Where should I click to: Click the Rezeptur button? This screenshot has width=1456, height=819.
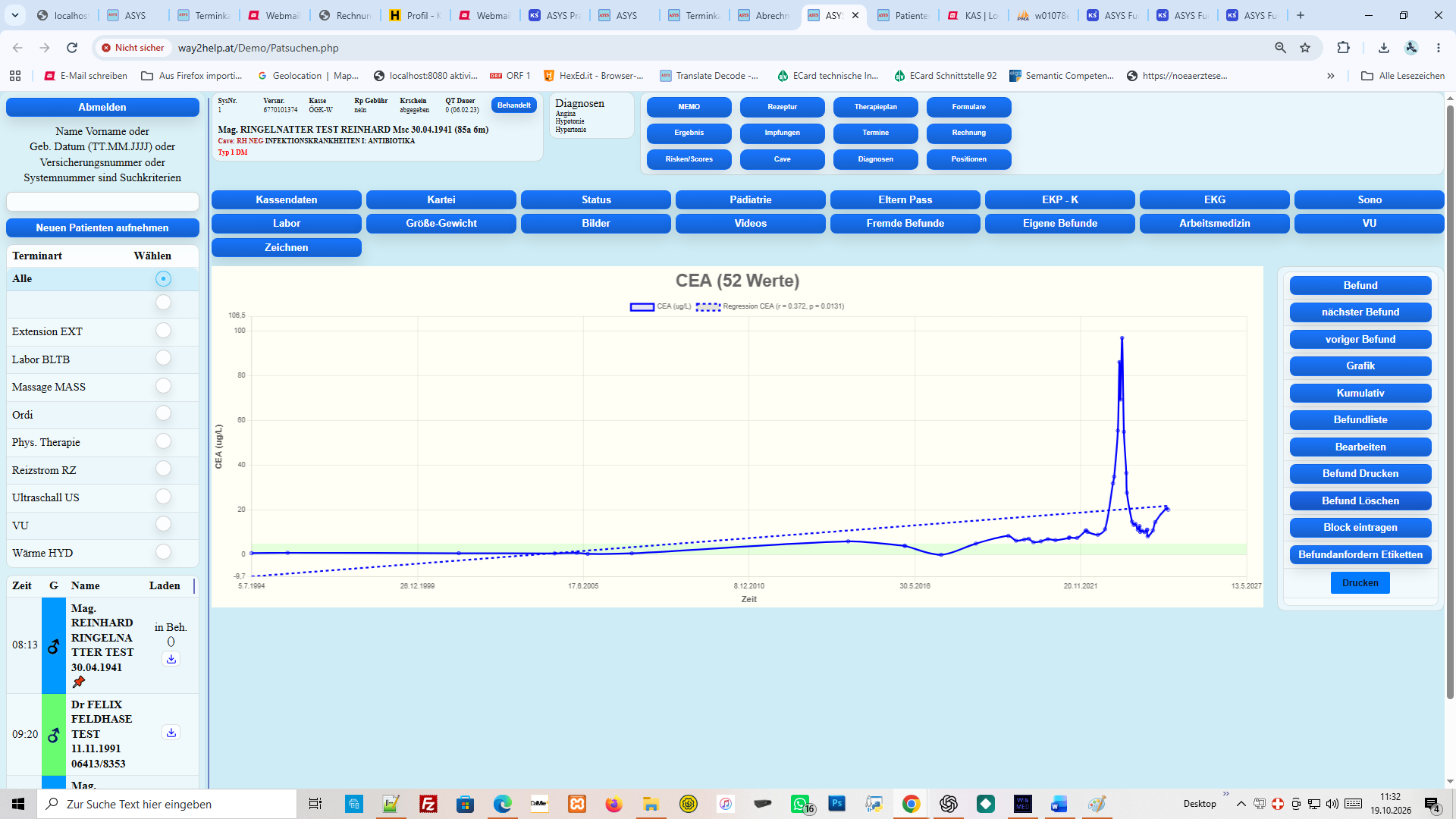pyautogui.click(x=782, y=107)
